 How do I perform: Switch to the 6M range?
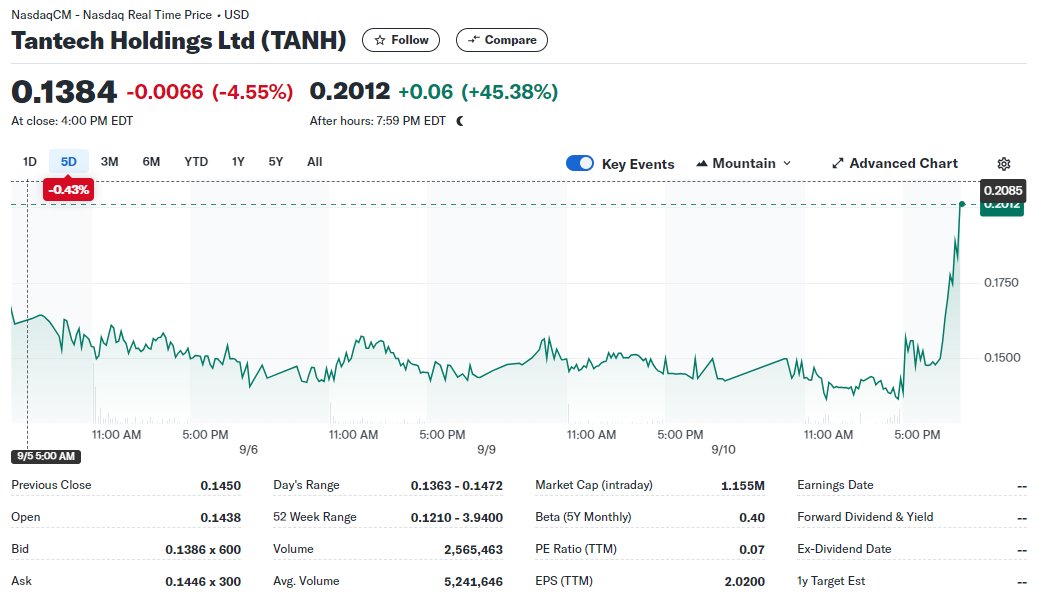(151, 162)
